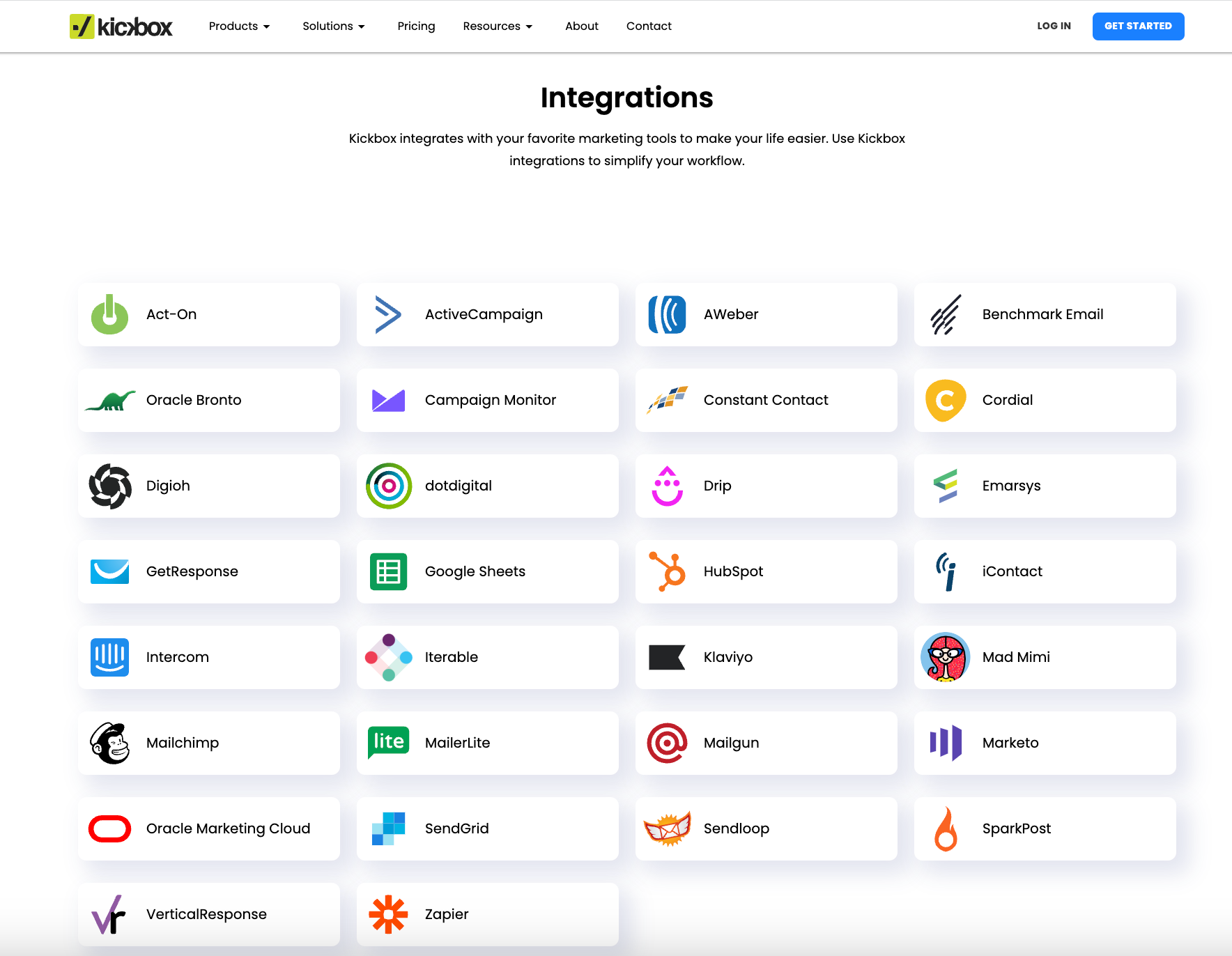Expand the Resources dropdown menu
Screen dimensions: 1232x956
point(498,26)
